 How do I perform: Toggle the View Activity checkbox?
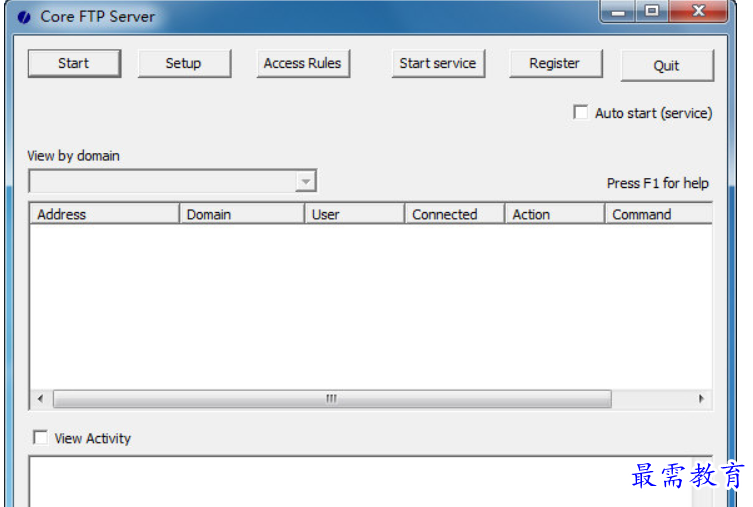pyautogui.click(x=40, y=437)
